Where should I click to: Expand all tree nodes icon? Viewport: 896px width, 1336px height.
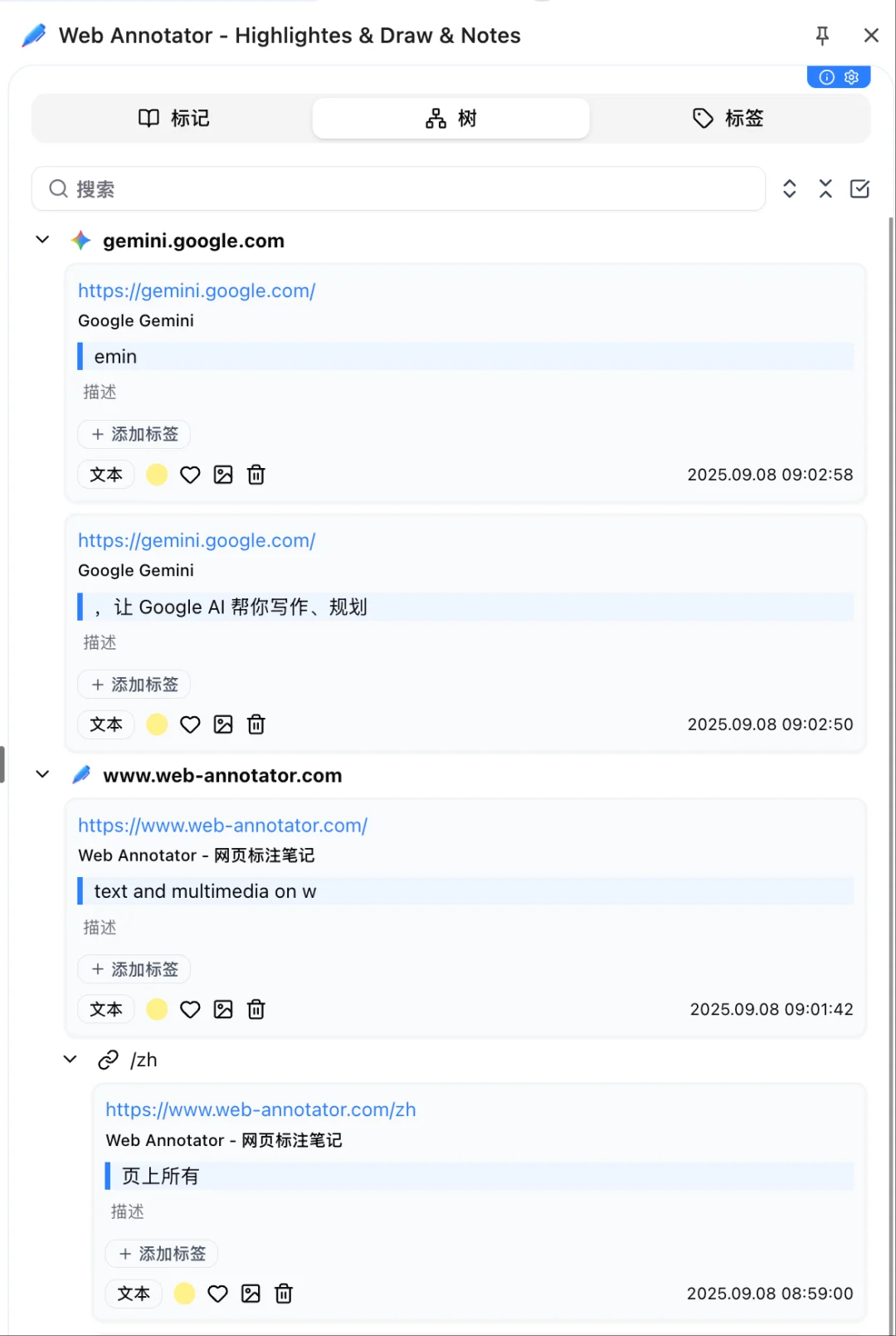(790, 189)
